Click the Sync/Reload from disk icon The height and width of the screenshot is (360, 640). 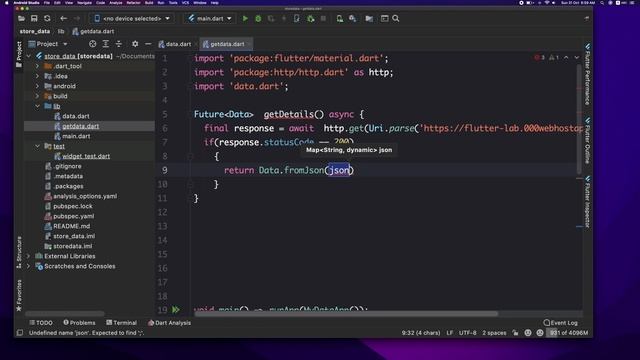coord(47,18)
